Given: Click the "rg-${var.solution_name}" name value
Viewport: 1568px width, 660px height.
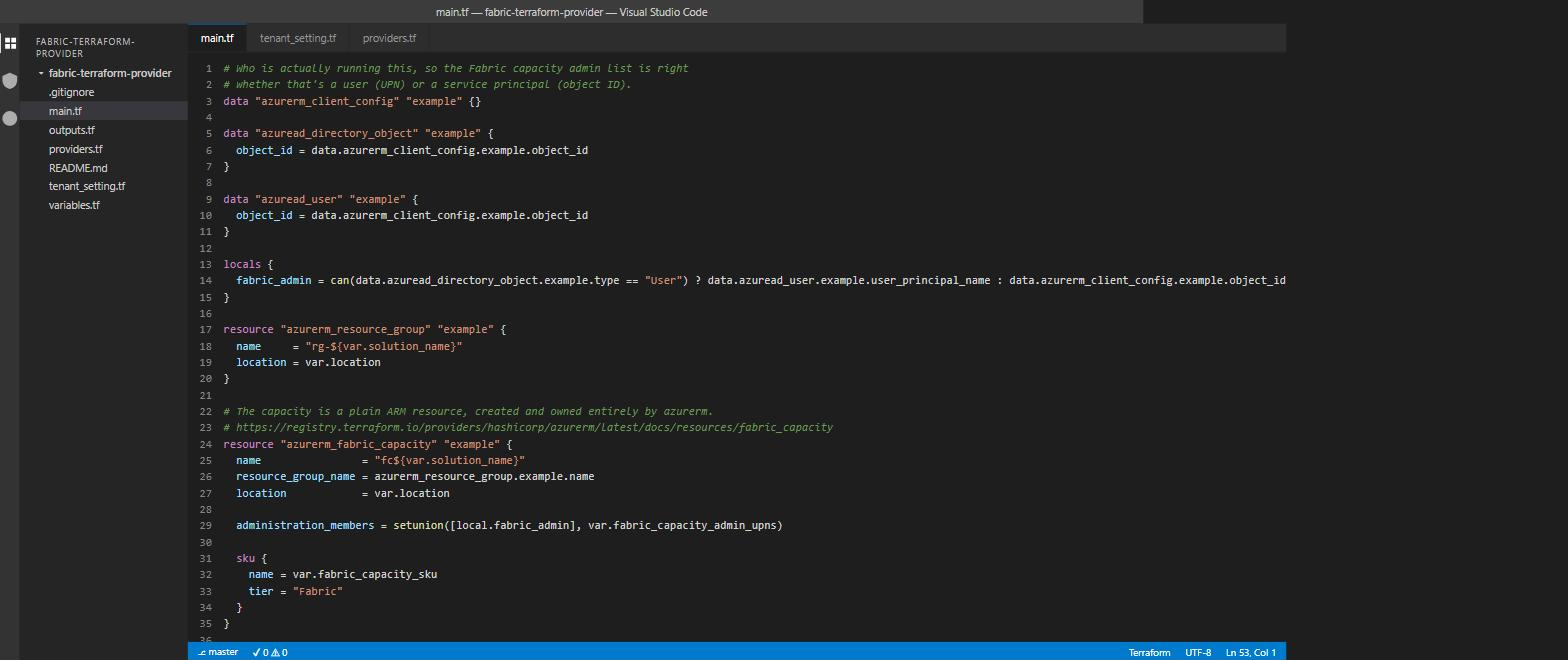Looking at the screenshot, I should point(383,346).
